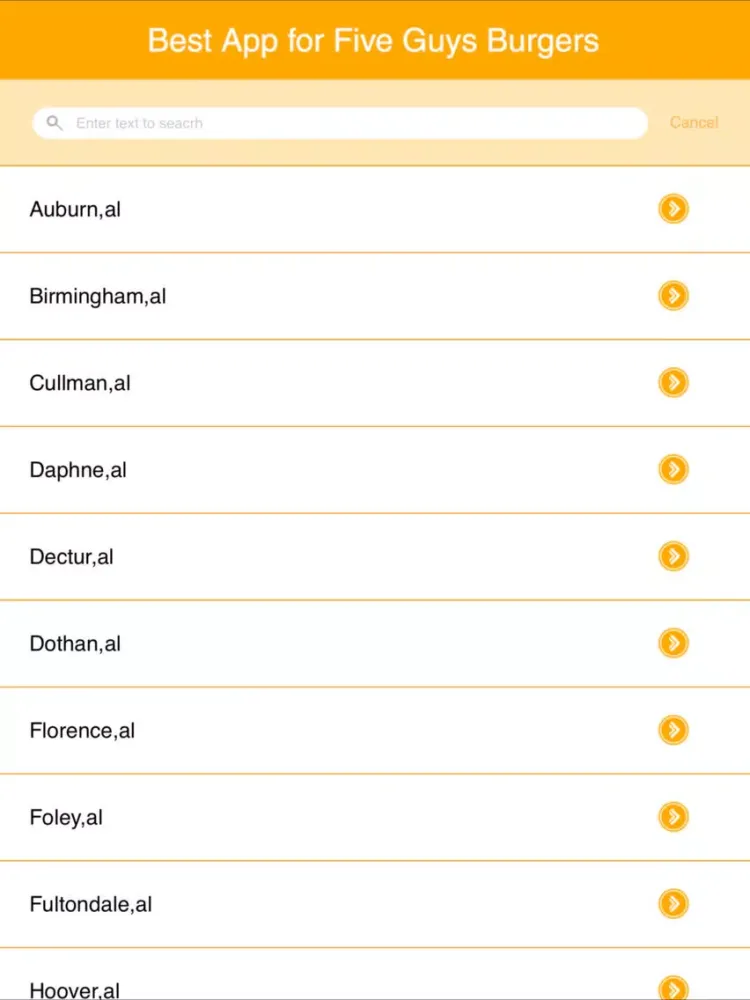The height and width of the screenshot is (1000, 750).
Task: Tap the arrow icon beside Auburn,al
Action: tap(673, 209)
